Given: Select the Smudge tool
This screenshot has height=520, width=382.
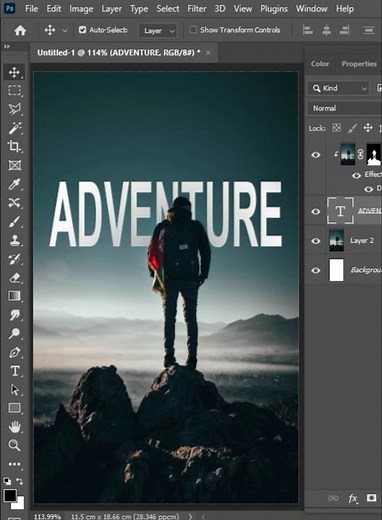Looking at the screenshot, I should point(14,315).
